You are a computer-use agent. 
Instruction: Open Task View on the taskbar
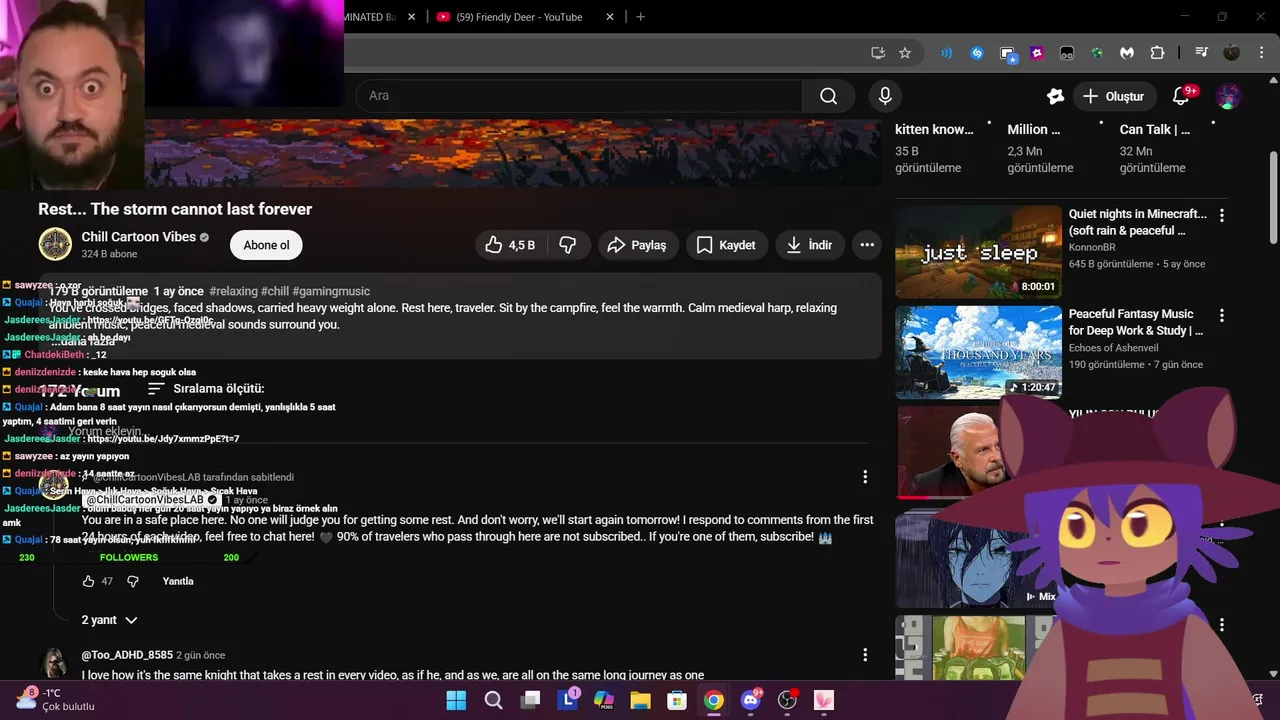[x=530, y=700]
